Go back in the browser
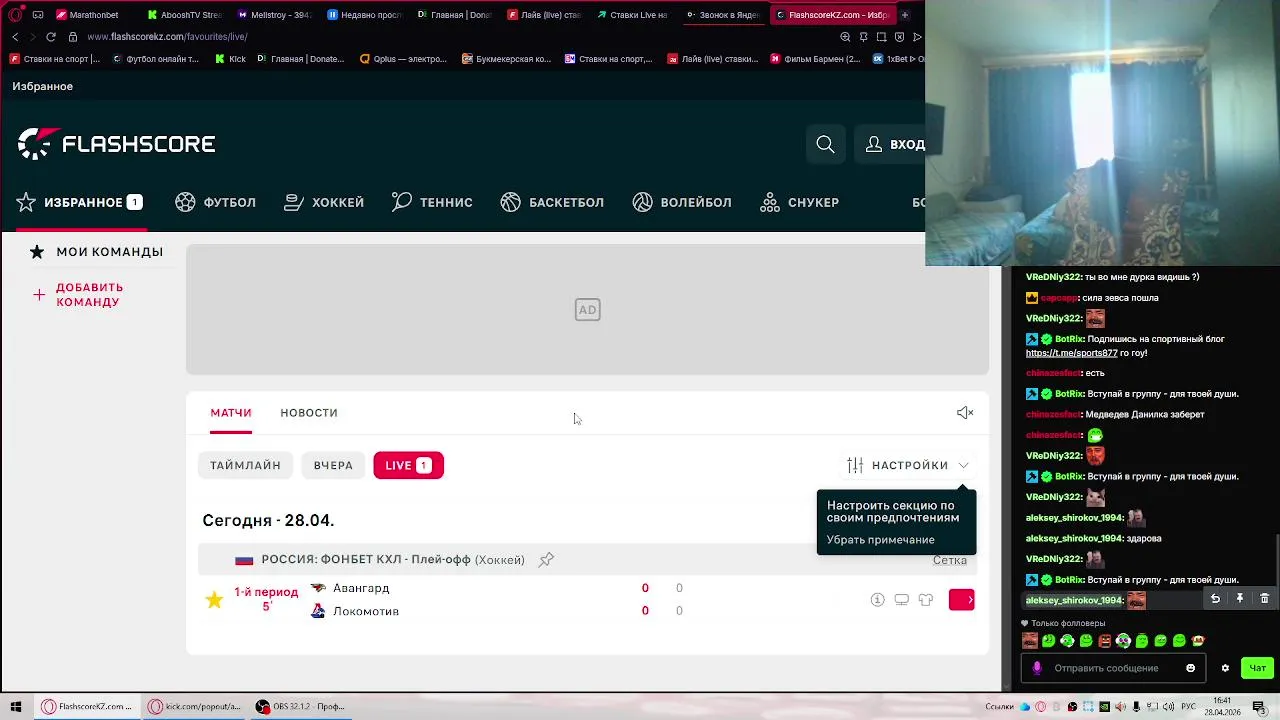This screenshot has height=720, width=1280. (14, 37)
